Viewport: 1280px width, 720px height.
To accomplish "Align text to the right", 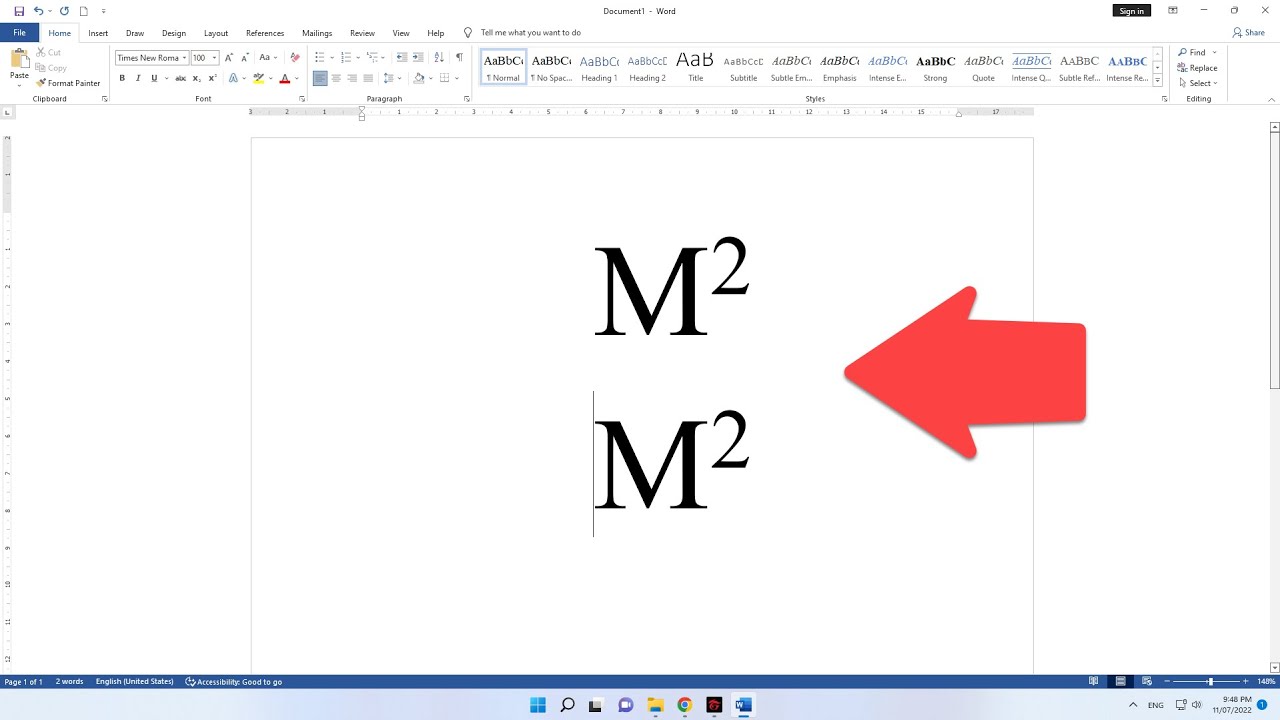I will pos(352,78).
